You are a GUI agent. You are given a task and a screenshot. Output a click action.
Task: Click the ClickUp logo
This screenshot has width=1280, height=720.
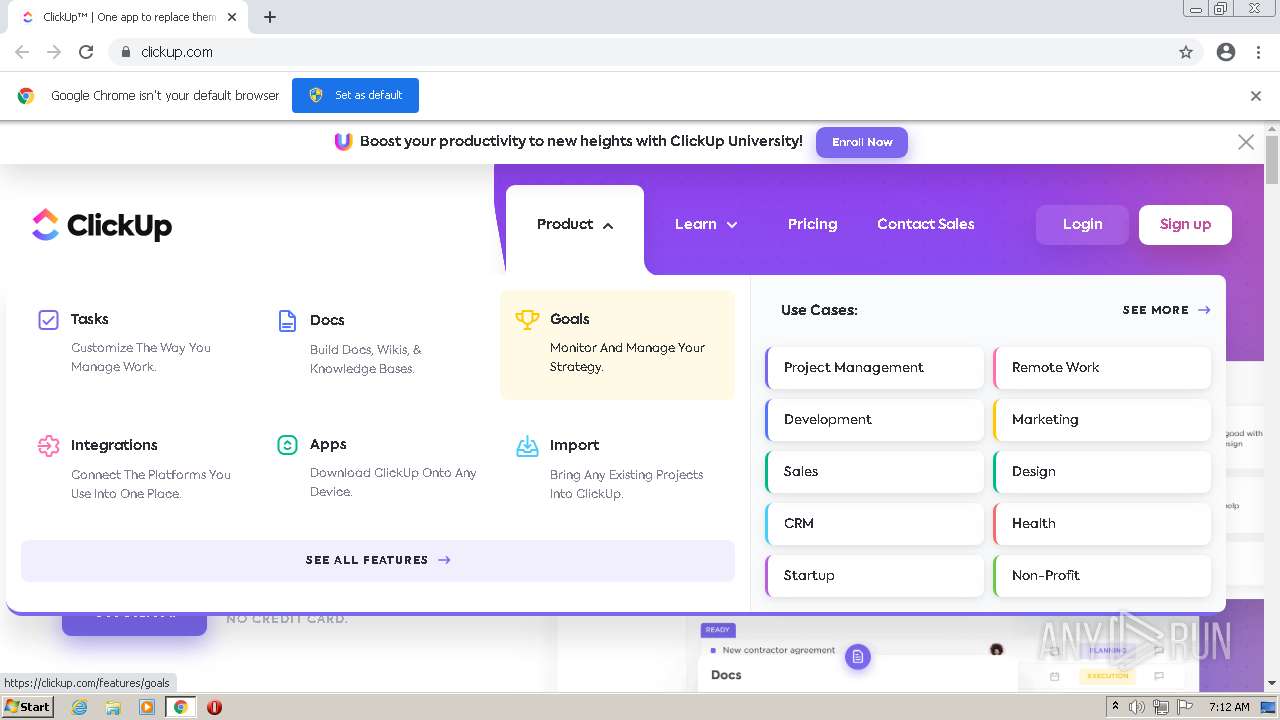pyautogui.click(x=102, y=225)
